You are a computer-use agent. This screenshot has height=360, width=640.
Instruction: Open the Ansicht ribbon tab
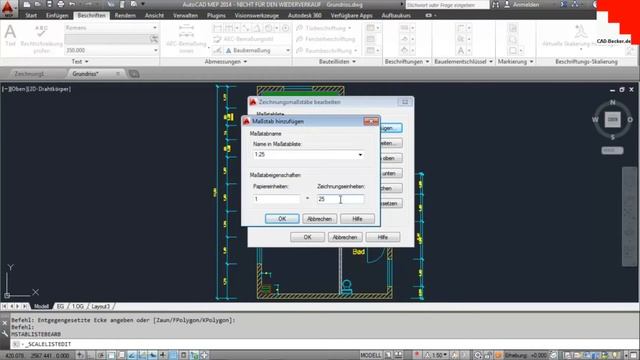point(154,16)
